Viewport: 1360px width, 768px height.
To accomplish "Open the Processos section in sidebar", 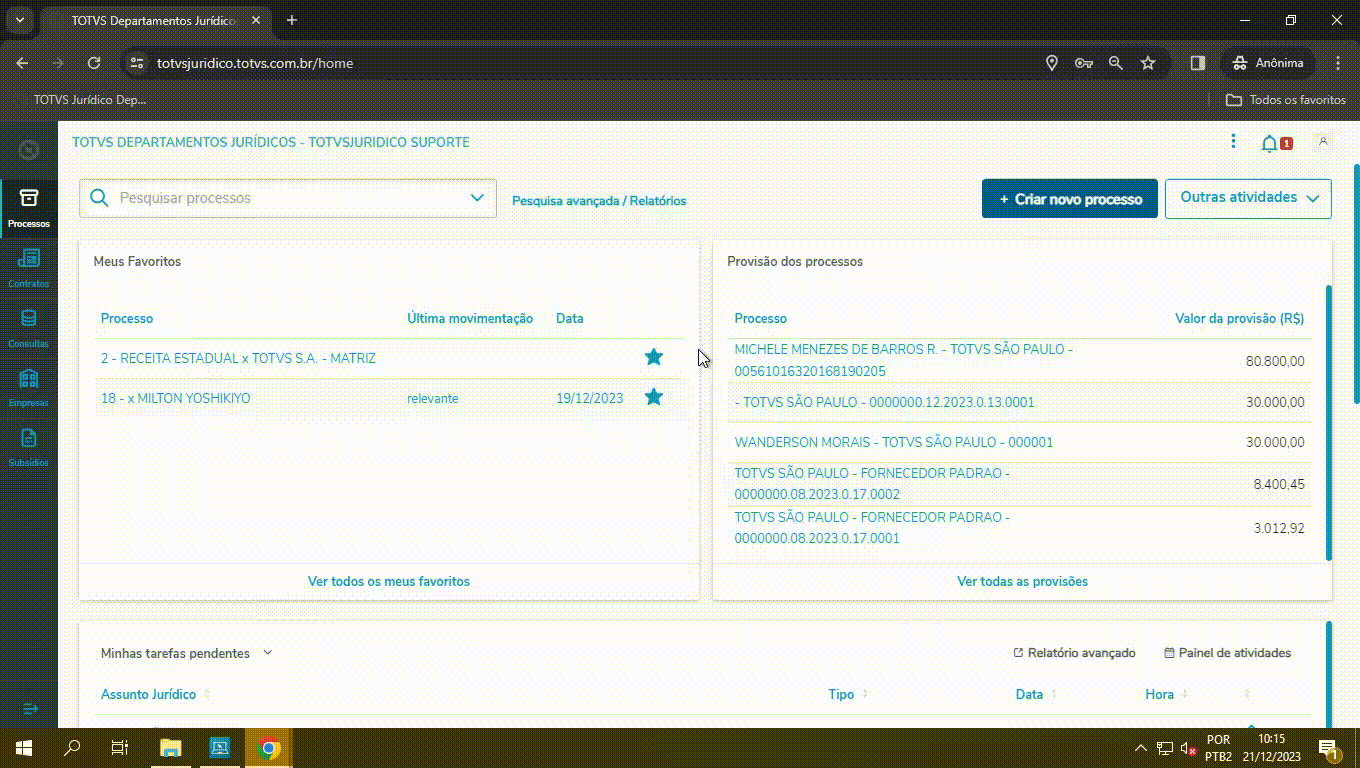I will (28, 208).
